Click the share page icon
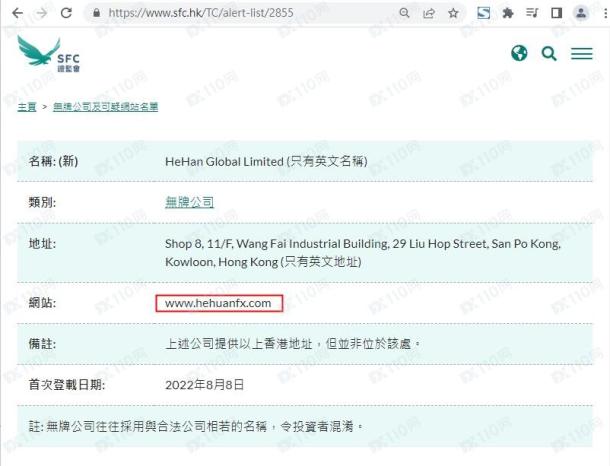The height and width of the screenshot is (466, 610). click(429, 14)
